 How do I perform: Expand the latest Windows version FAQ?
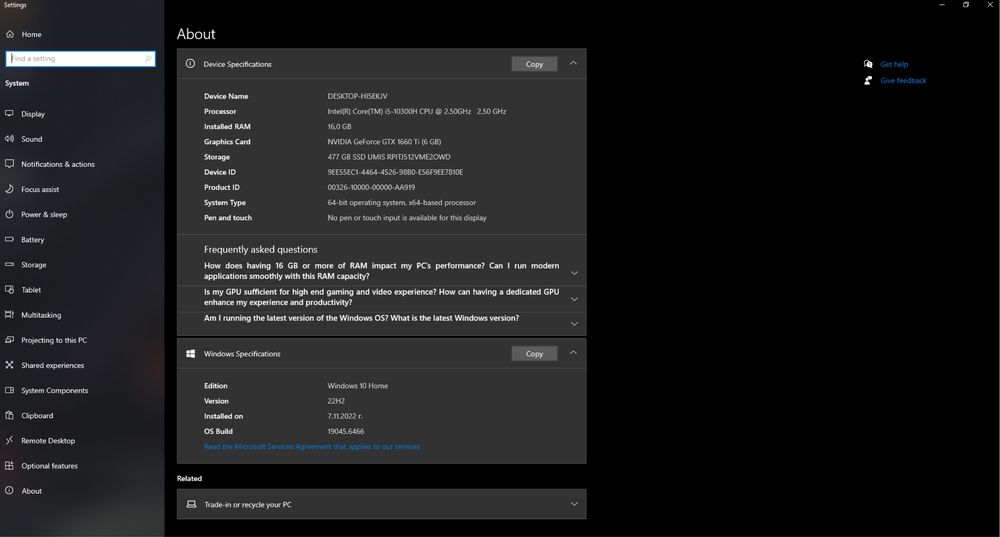pyautogui.click(x=574, y=324)
